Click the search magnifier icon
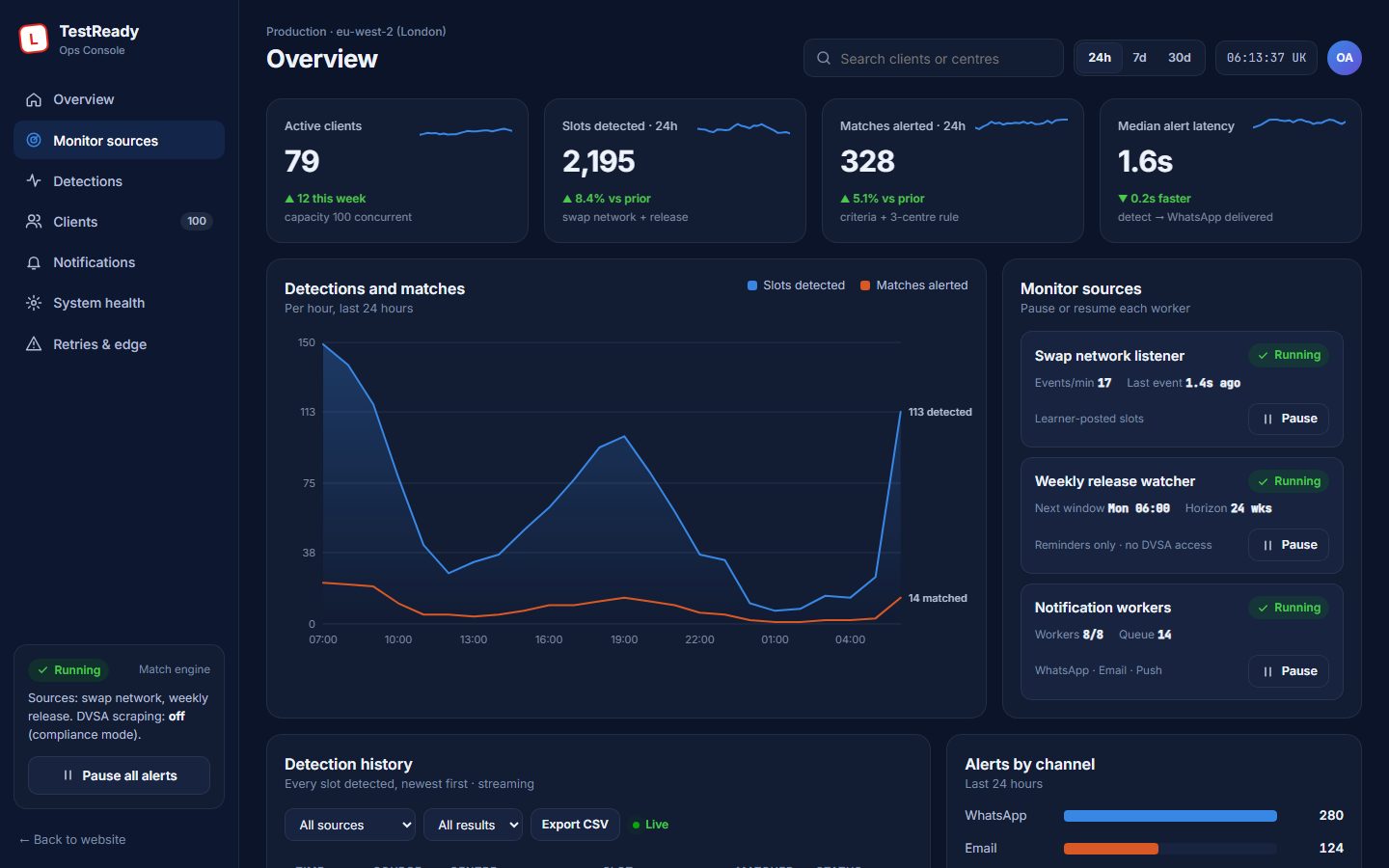Image resolution: width=1389 pixels, height=868 pixels. click(x=824, y=58)
